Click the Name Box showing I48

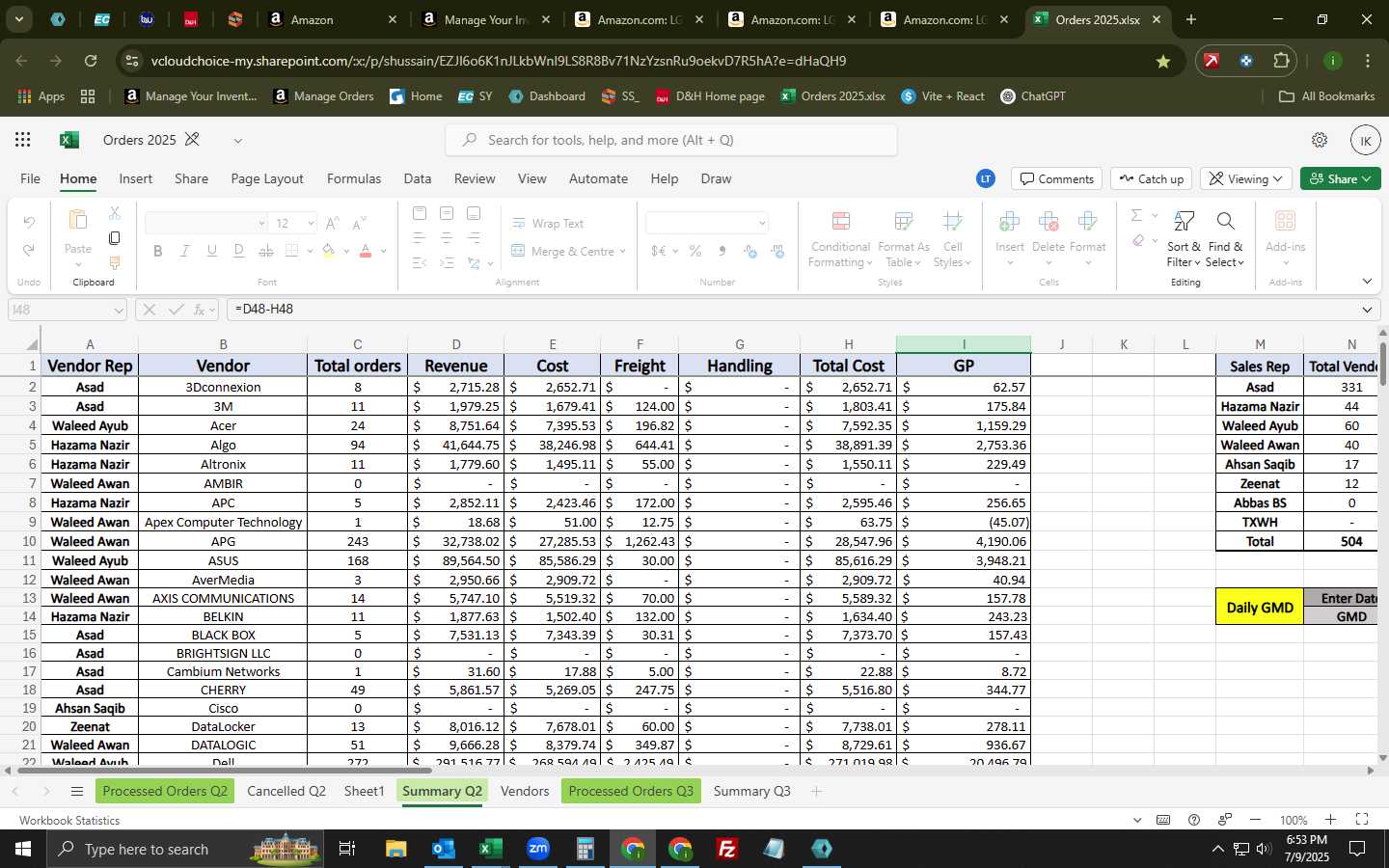(x=67, y=310)
